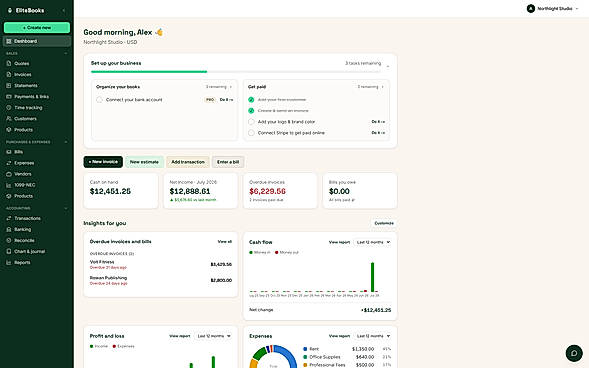This screenshot has height=368, width=589.
Task: Open the Cash flow Last 12 months dropdown
Action: click(373, 242)
